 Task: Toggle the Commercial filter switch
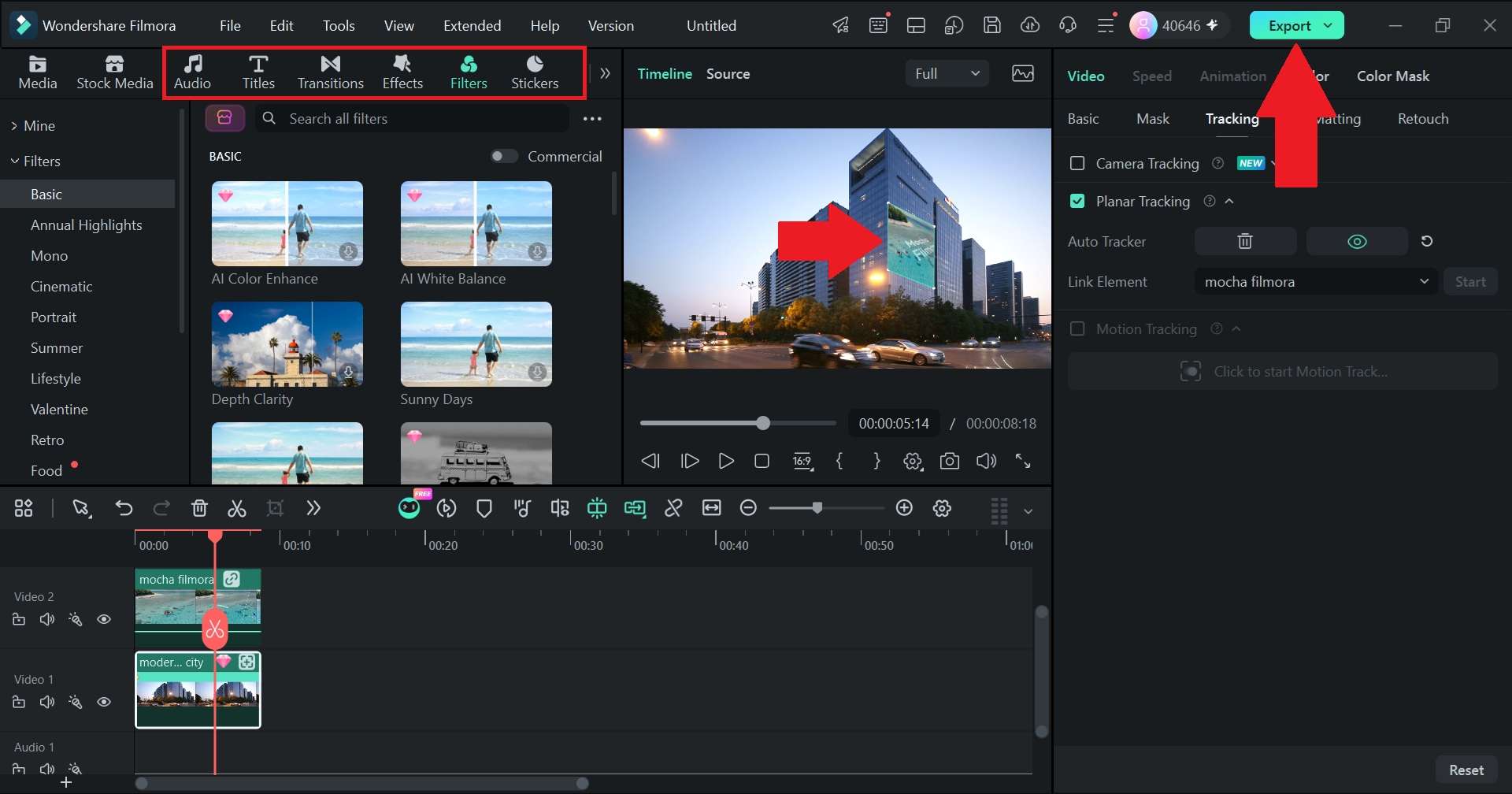tap(504, 157)
